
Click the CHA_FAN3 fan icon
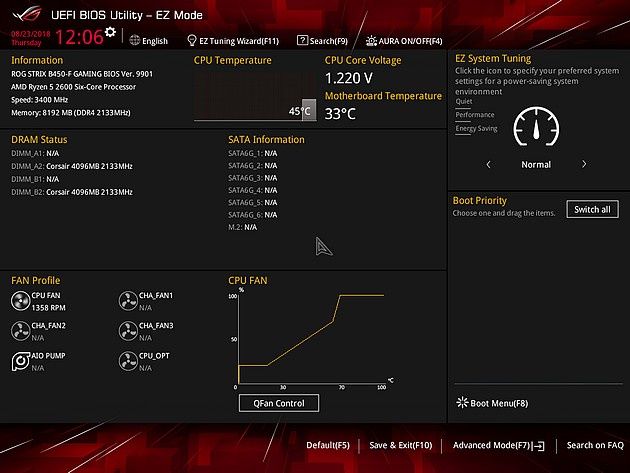coord(128,331)
